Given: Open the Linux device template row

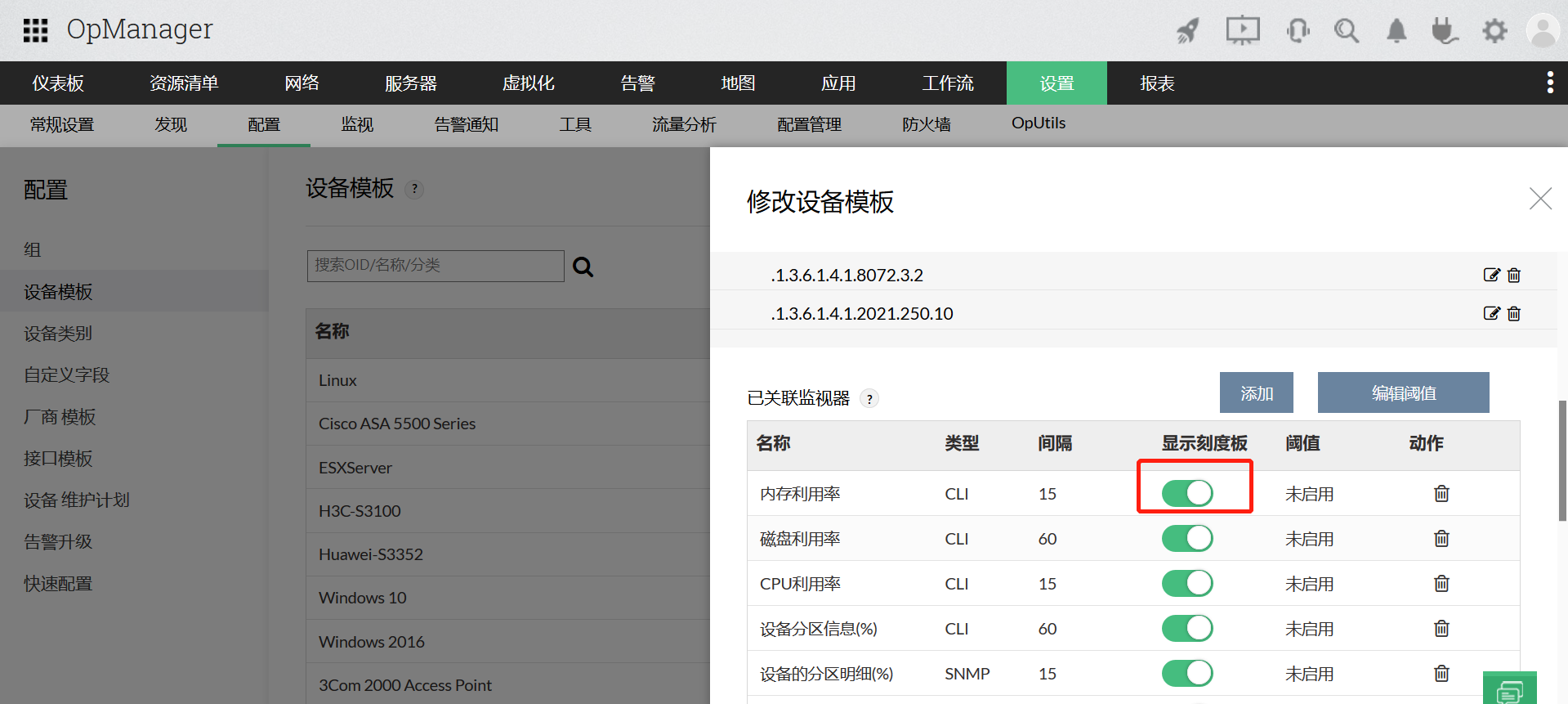Looking at the screenshot, I should (507, 380).
